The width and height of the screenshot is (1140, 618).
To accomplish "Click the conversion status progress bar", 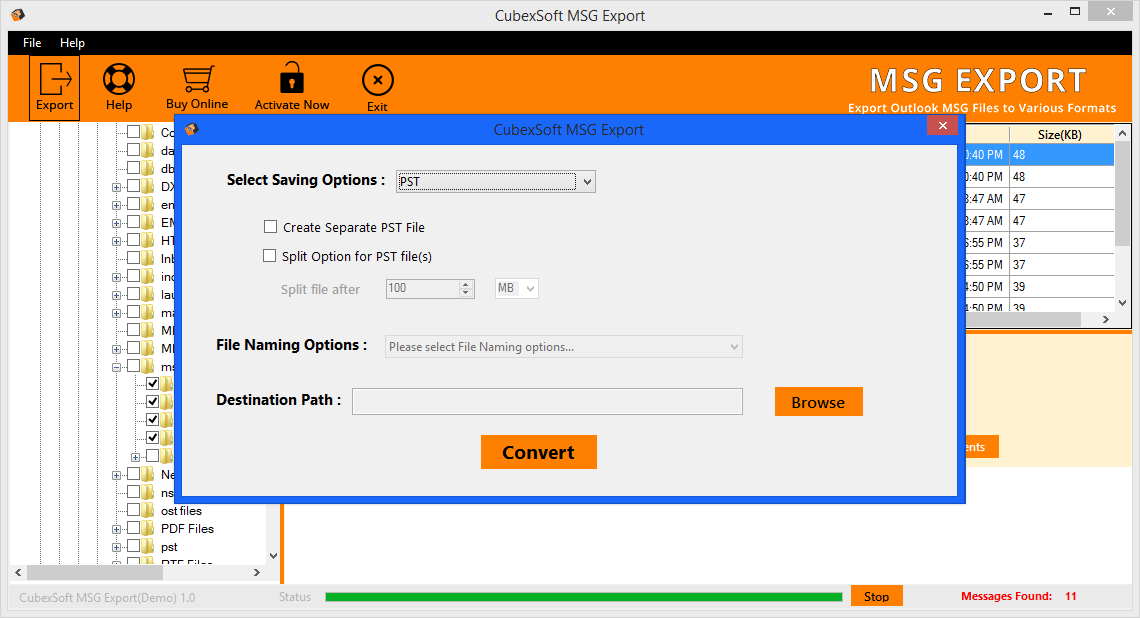I will (584, 597).
